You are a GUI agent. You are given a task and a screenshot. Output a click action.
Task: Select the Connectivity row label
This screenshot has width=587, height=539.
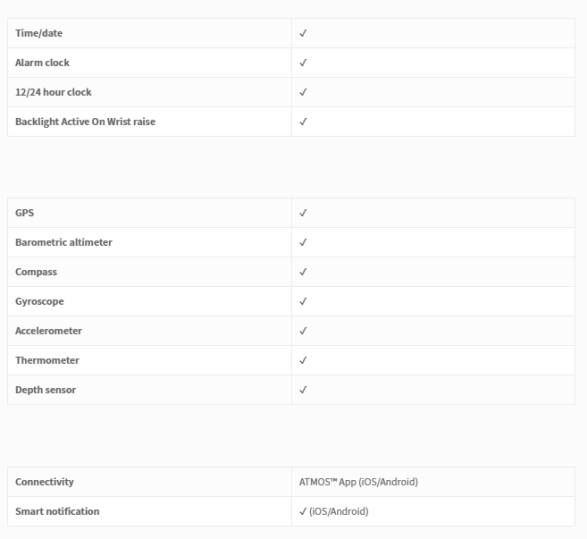click(45, 482)
